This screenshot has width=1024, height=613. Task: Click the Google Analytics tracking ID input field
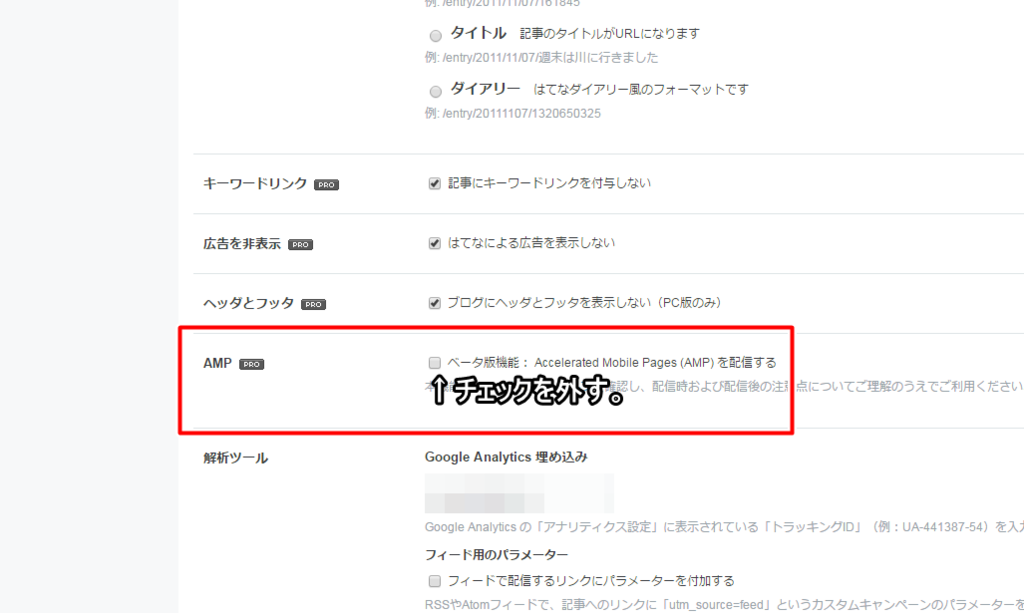coord(519,494)
